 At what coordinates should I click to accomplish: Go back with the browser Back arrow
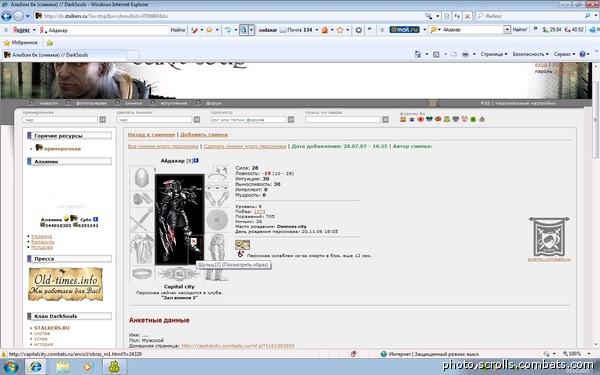pyautogui.click(x=6, y=16)
